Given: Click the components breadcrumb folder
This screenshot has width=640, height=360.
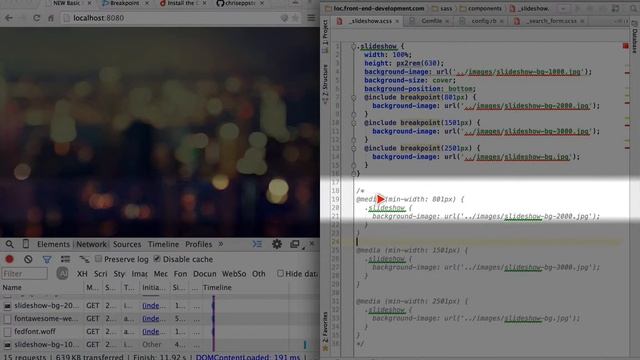Looking at the screenshot, I should pos(480,9).
